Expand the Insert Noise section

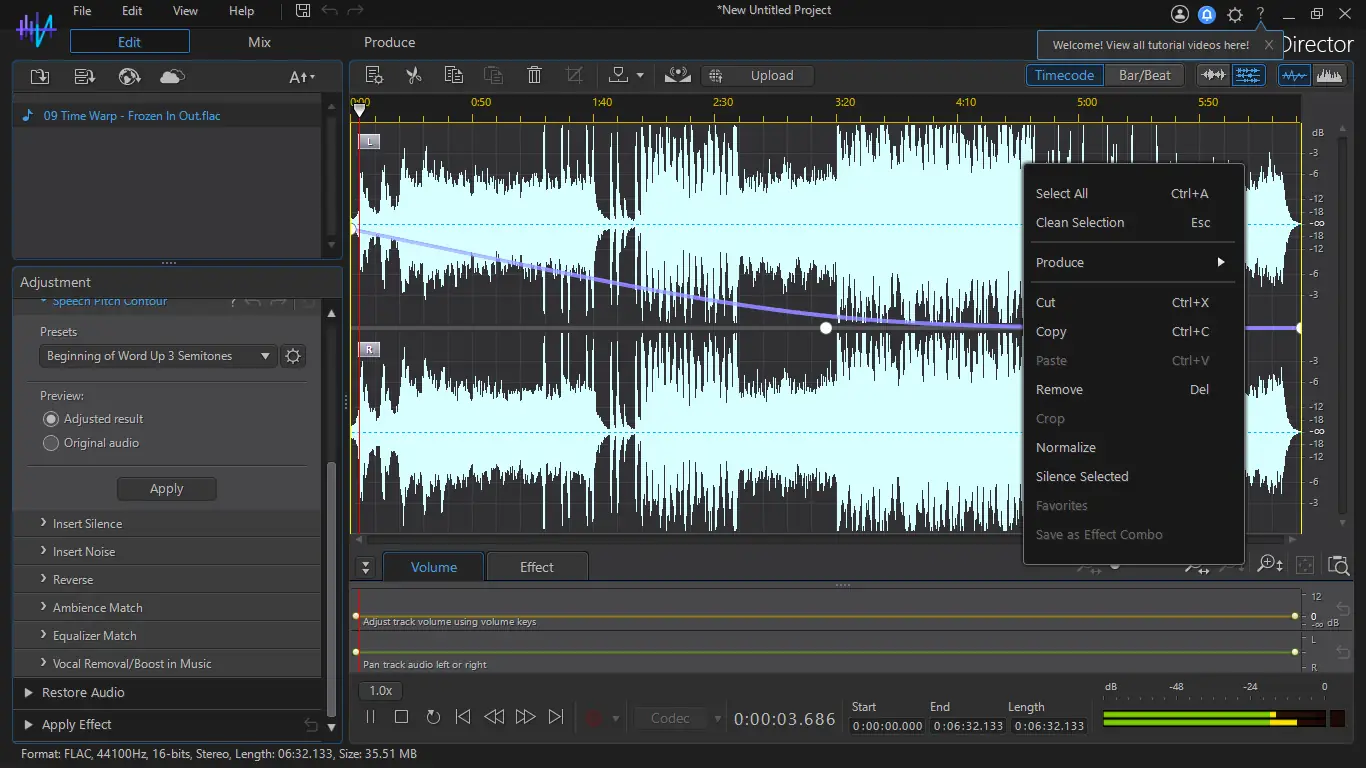(84, 552)
